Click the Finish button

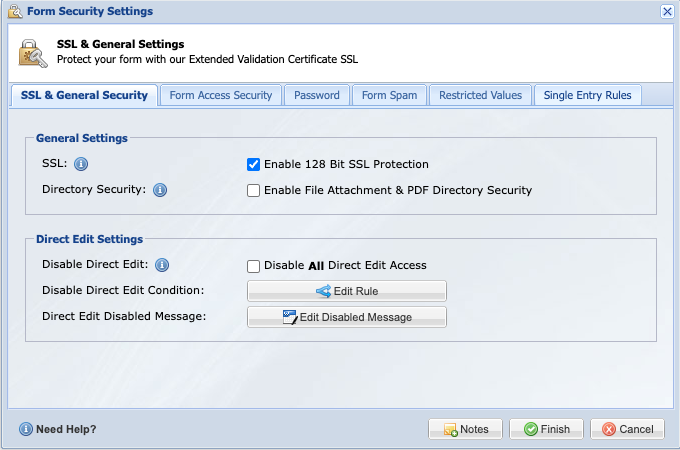[546, 429]
